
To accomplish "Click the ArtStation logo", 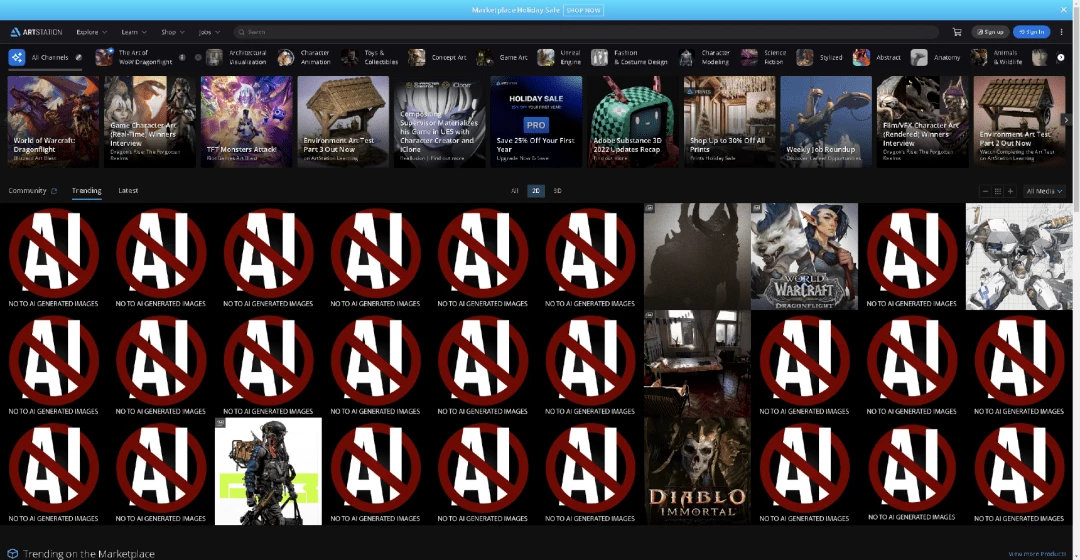I will [37, 32].
